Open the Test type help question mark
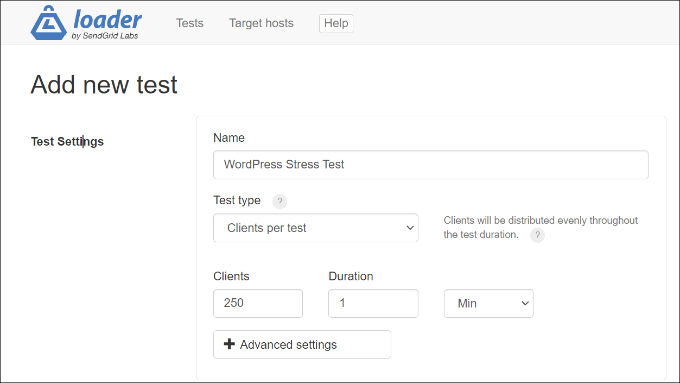 280,201
